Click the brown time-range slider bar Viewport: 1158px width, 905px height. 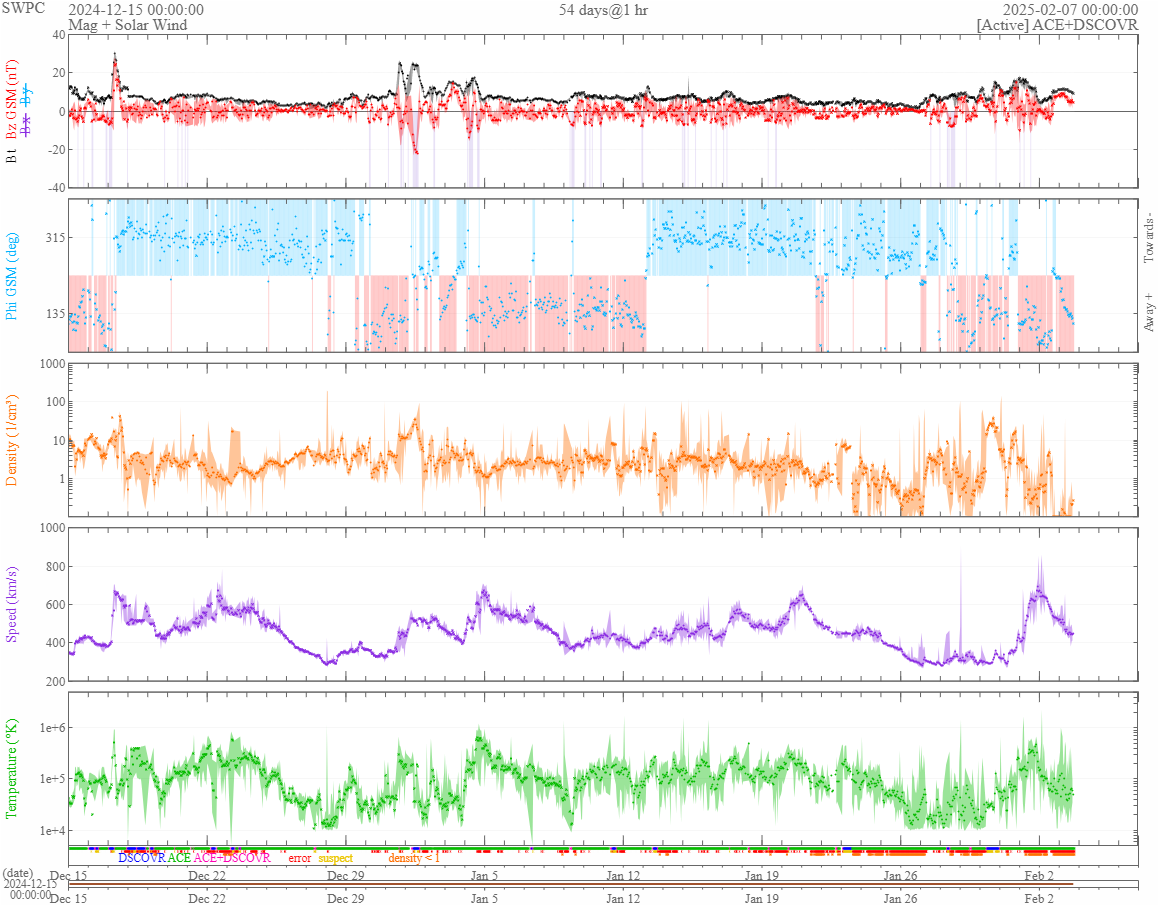click(x=571, y=884)
